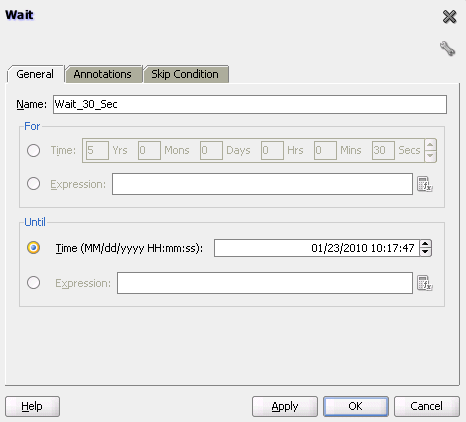The height and width of the screenshot is (422, 466).
Task: Open the Annotations tab
Action: 103,74
